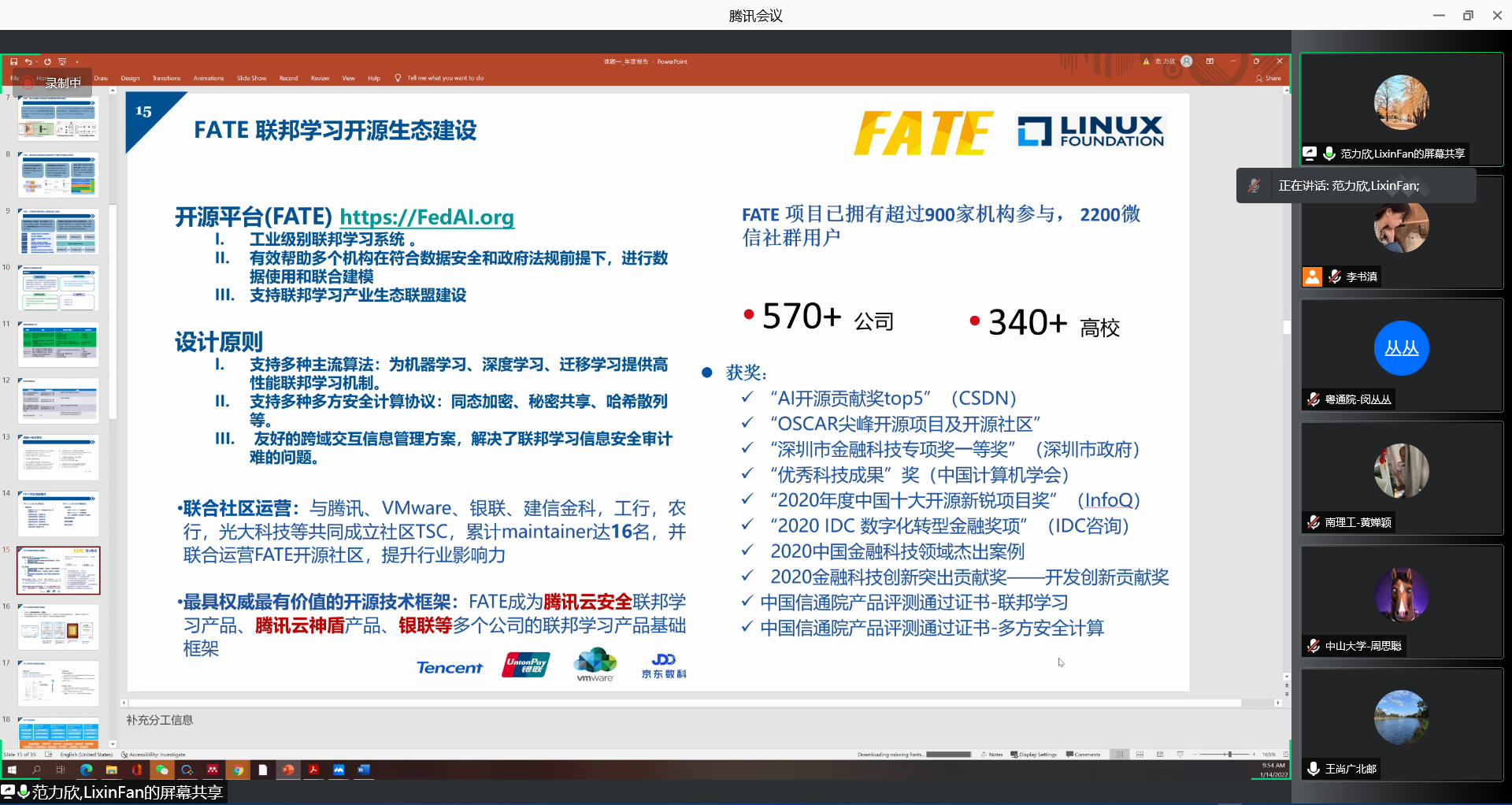Select slide 17 thumbnail
The width and height of the screenshot is (1512, 805).
pyautogui.click(x=58, y=683)
